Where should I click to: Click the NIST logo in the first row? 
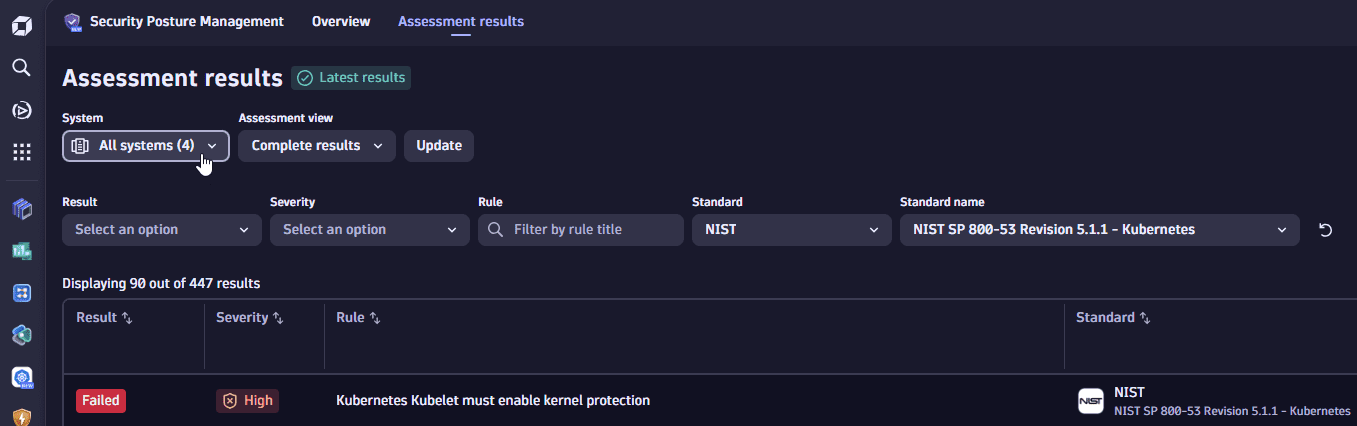pyautogui.click(x=1091, y=401)
